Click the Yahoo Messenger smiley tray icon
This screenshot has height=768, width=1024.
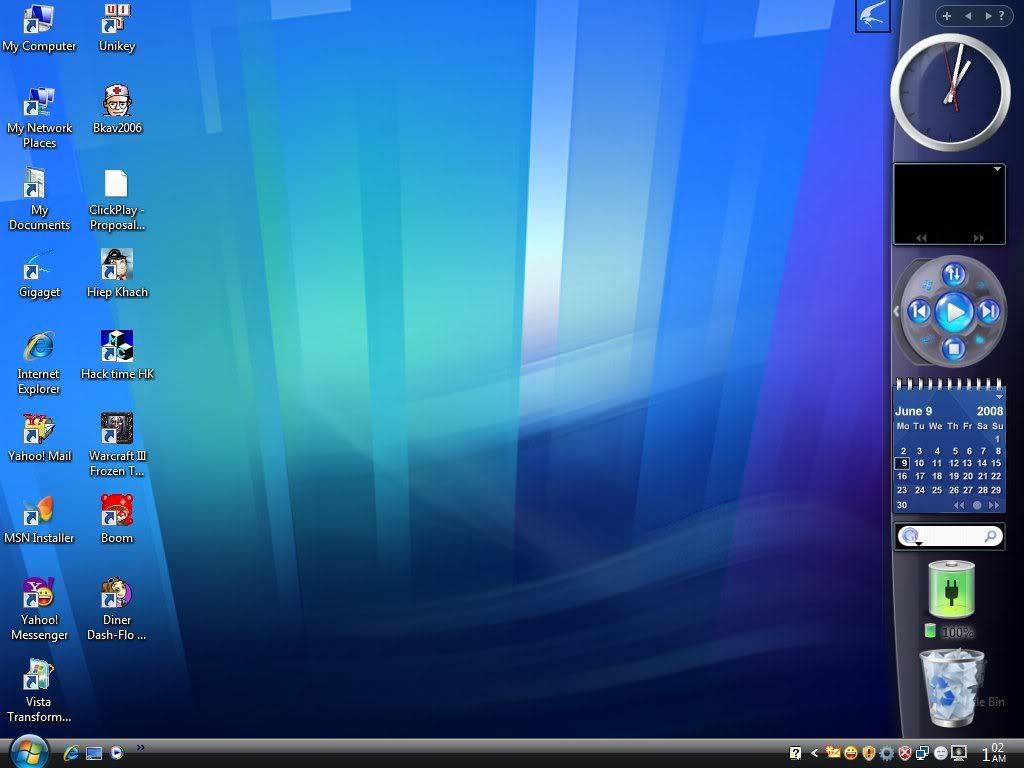pos(850,753)
